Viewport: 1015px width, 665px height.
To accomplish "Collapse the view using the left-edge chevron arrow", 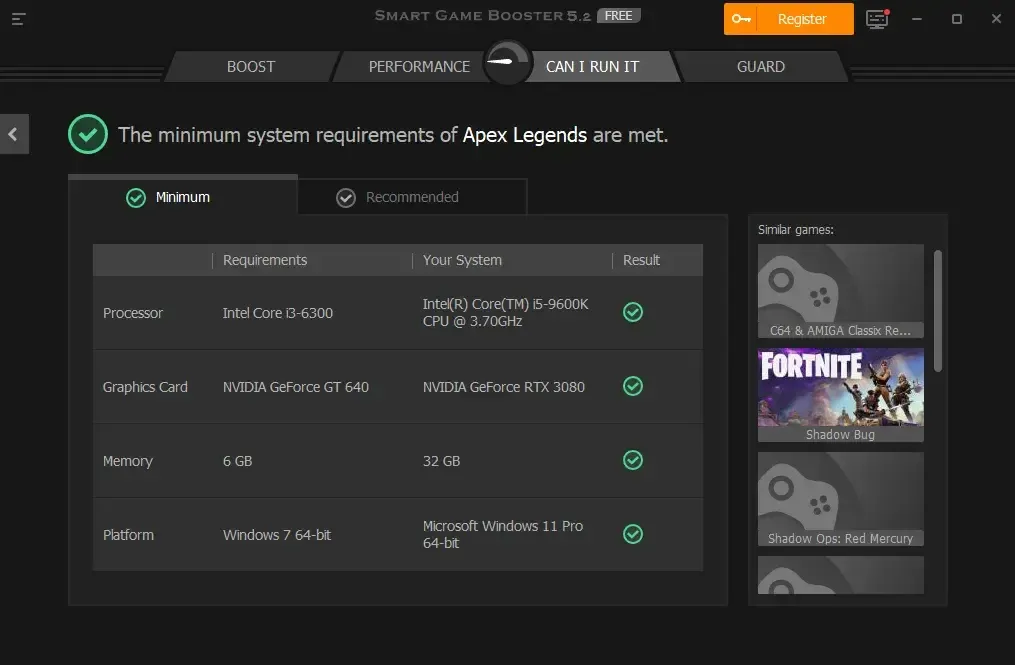I will click(13, 133).
